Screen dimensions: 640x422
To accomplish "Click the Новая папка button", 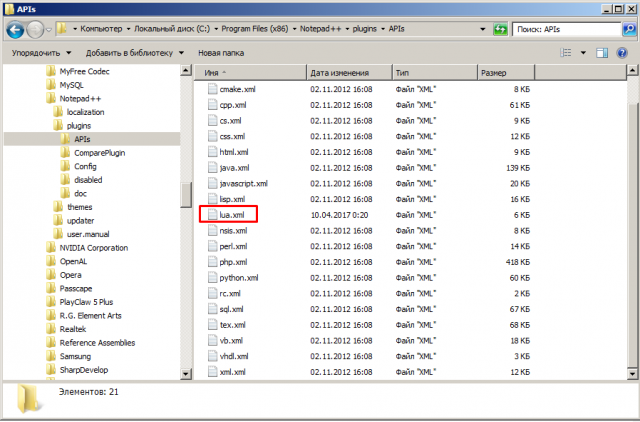I will 222,52.
